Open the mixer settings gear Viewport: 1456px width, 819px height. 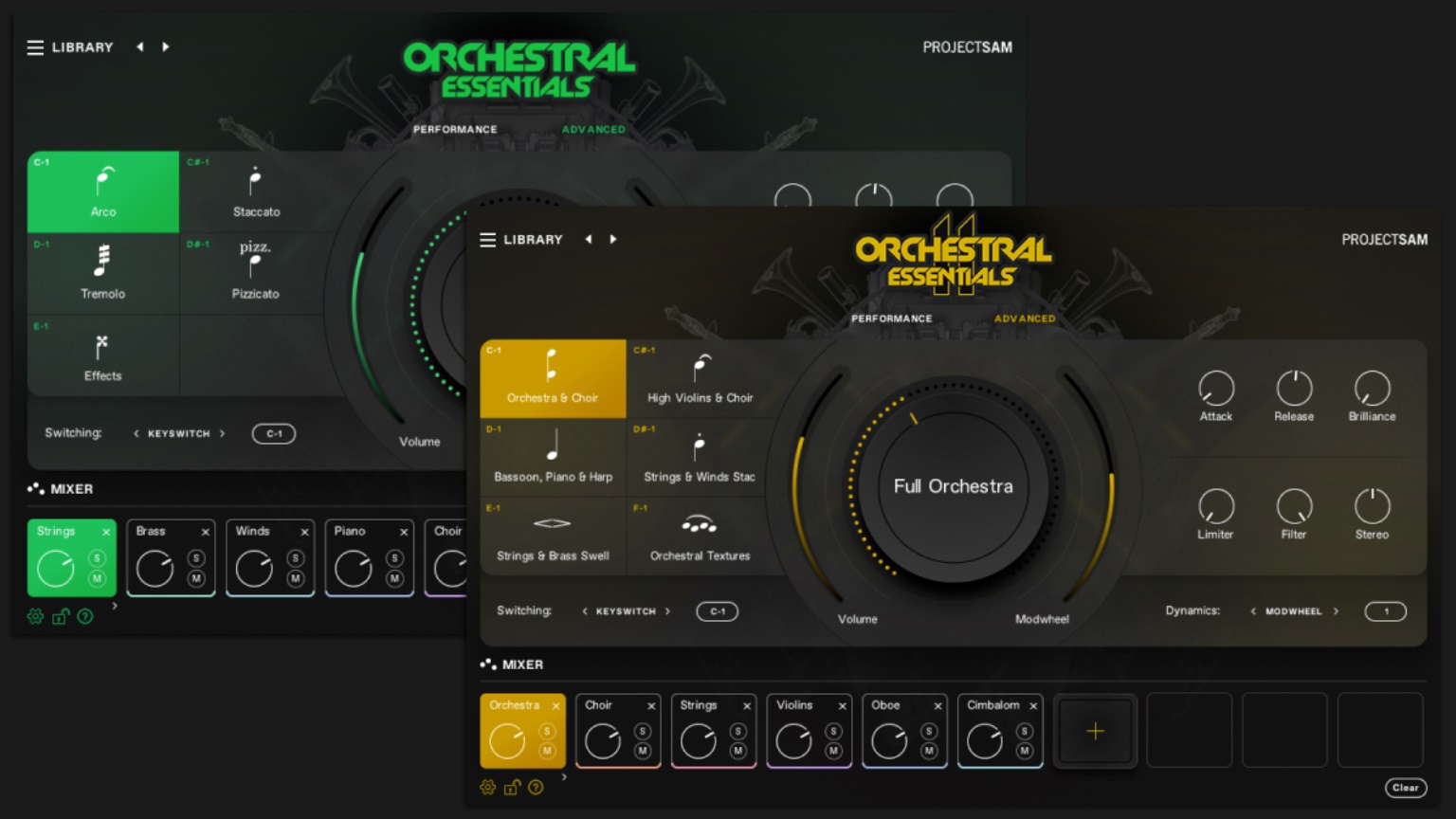(488, 788)
